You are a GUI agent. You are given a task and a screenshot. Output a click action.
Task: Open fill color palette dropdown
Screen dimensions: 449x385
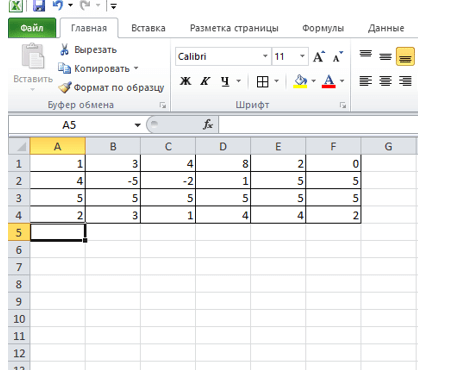click(x=313, y=81)
